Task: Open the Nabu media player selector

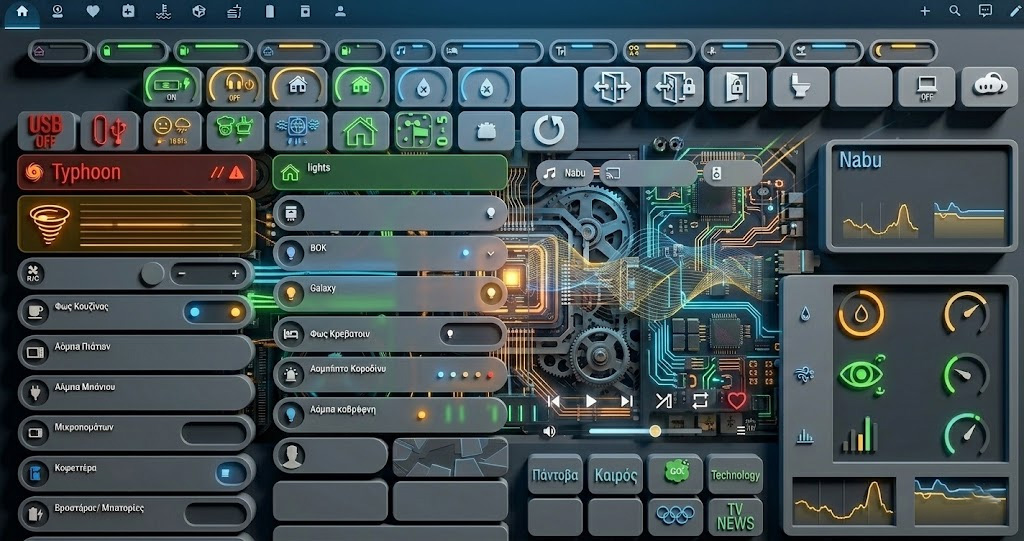Action: click(x=565, y=173)
